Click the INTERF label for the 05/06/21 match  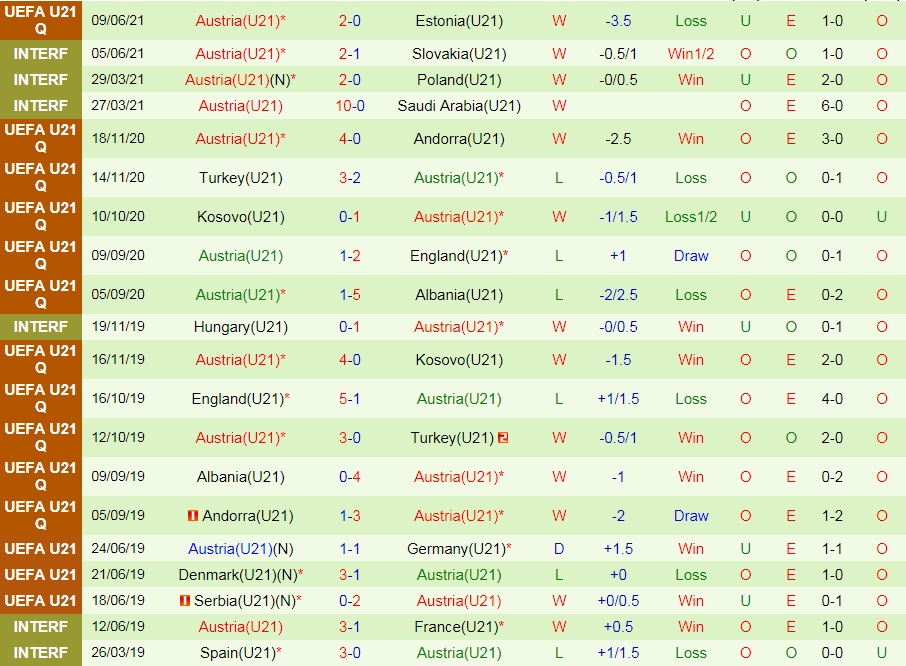41,54
